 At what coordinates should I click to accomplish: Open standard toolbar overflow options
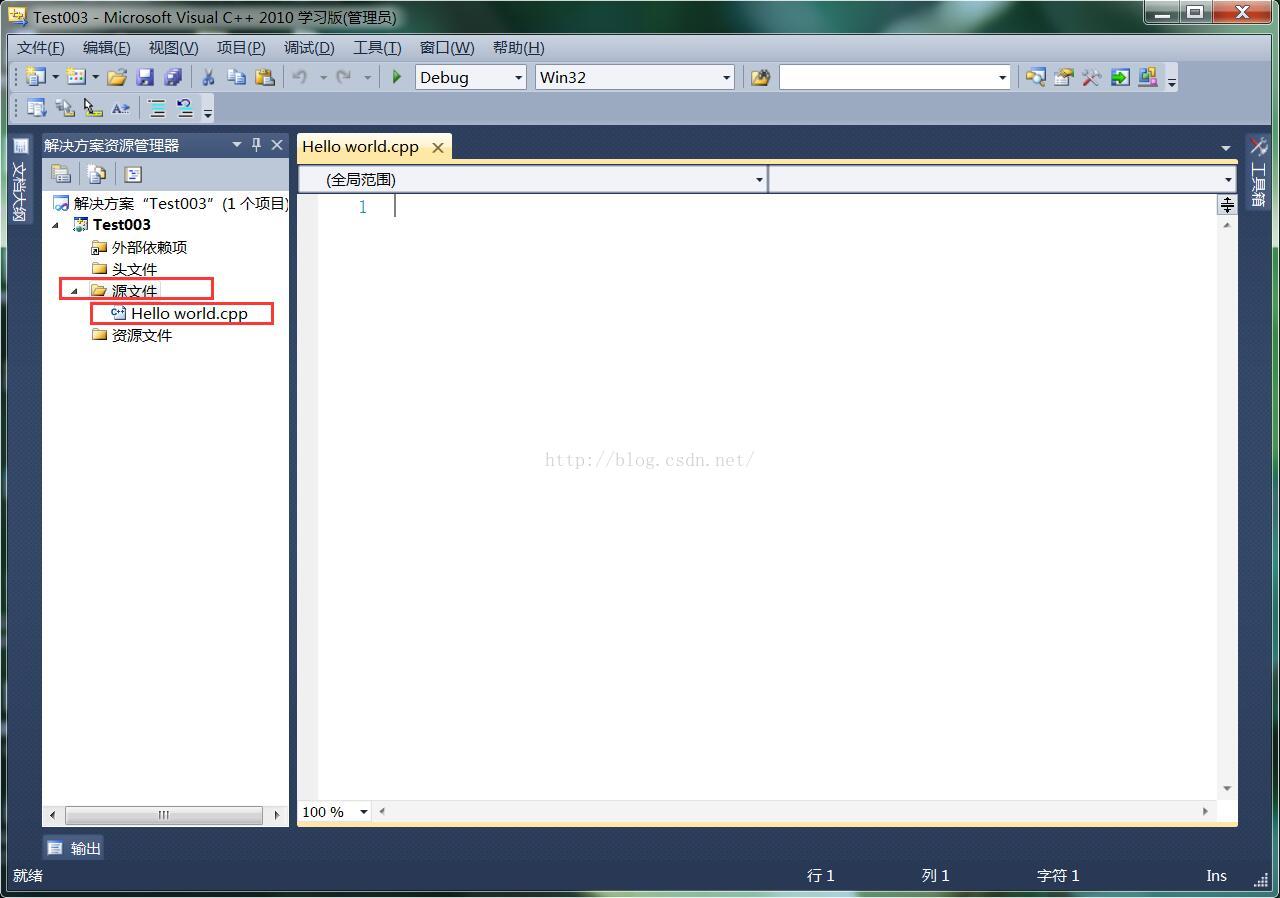coord(1172,80)
